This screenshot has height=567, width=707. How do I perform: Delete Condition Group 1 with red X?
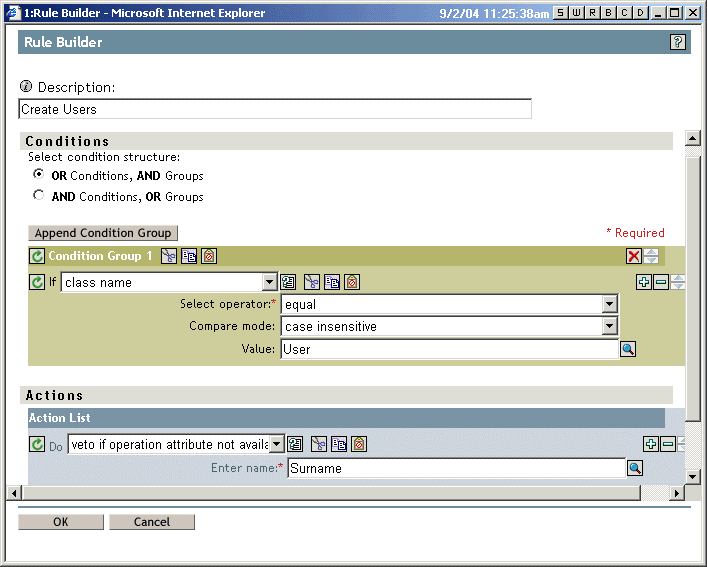pyautogui.click(x=634, y=256)
